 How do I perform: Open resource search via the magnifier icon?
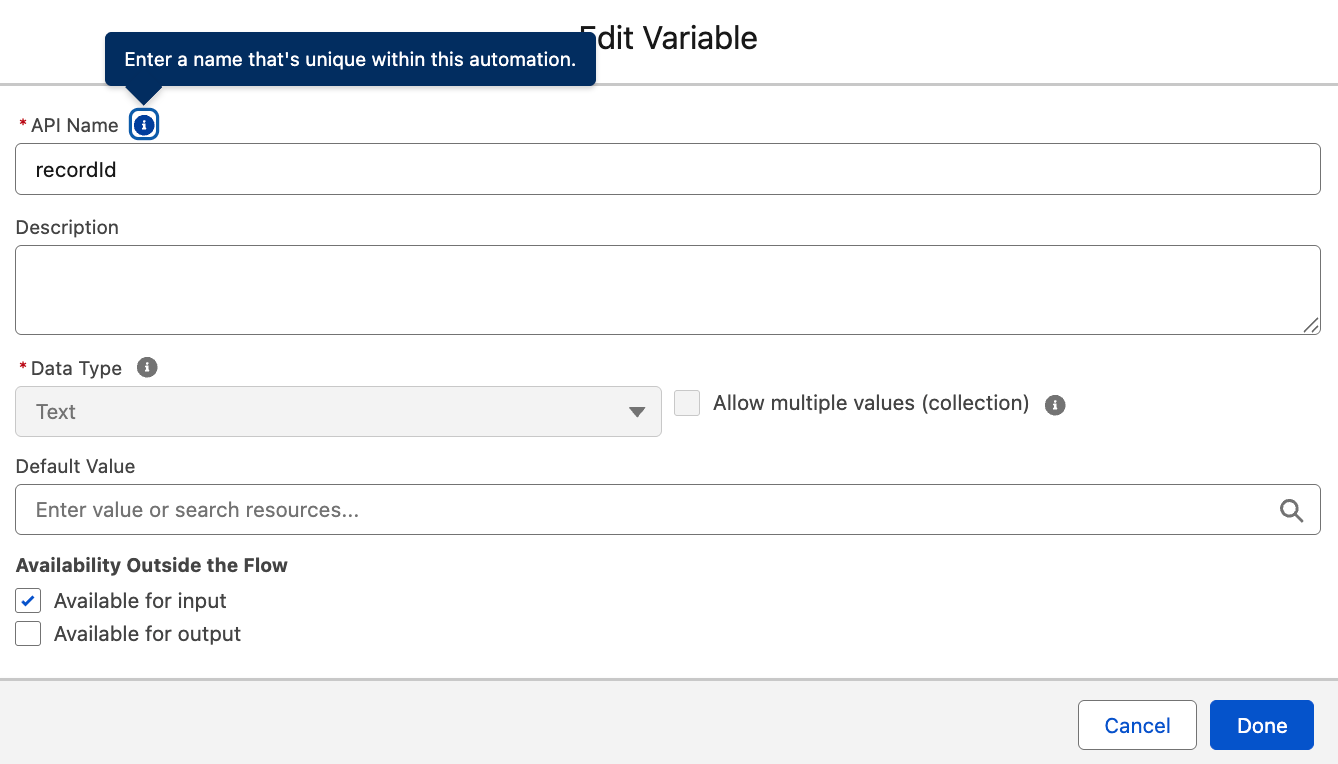pyautogui.click(x=1291, y=510)
